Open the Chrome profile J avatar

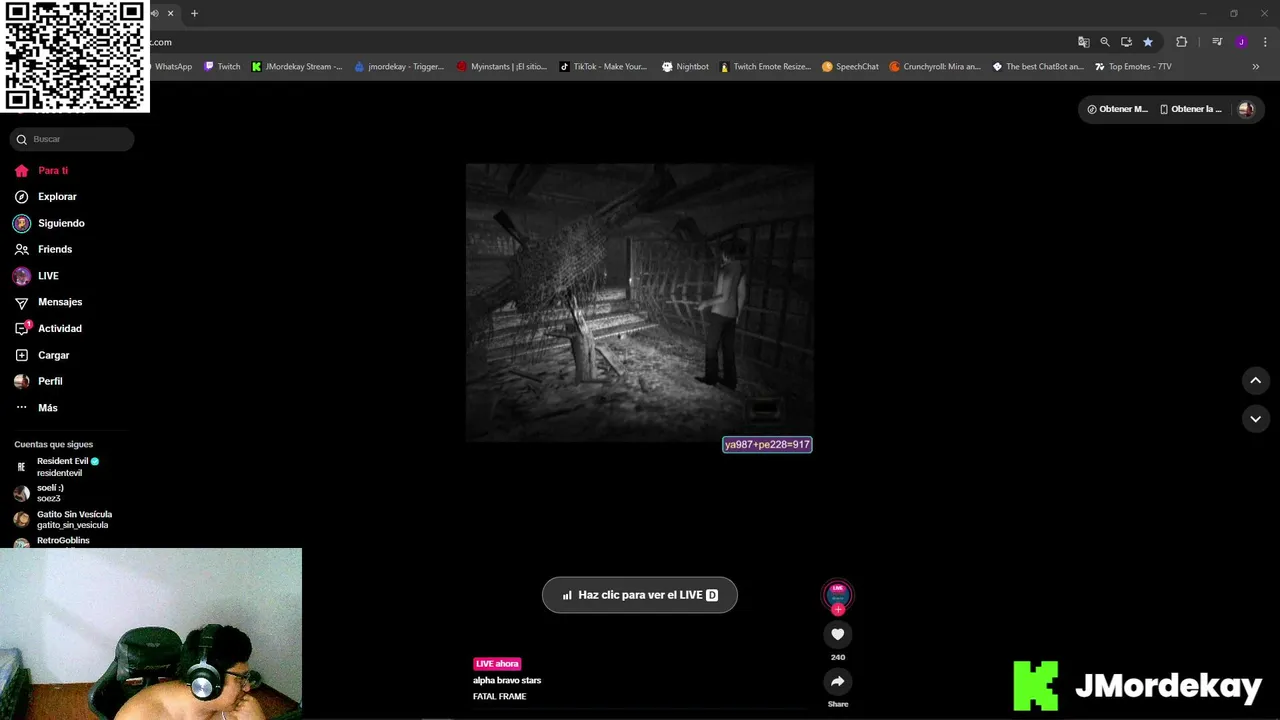coord(1241,42)
